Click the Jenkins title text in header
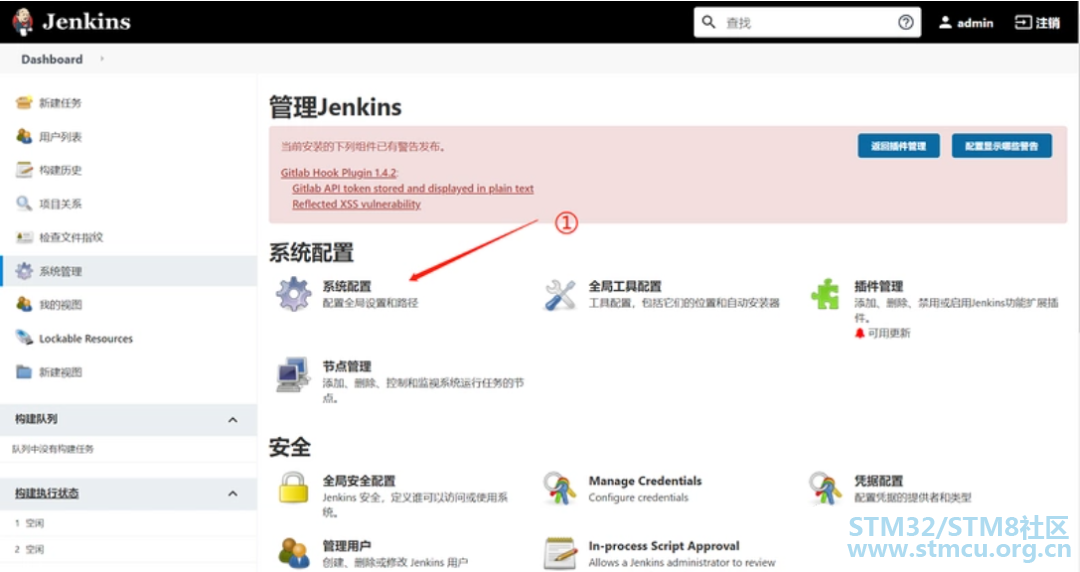This screenshot has height=572, width=1080. [86, 21]
